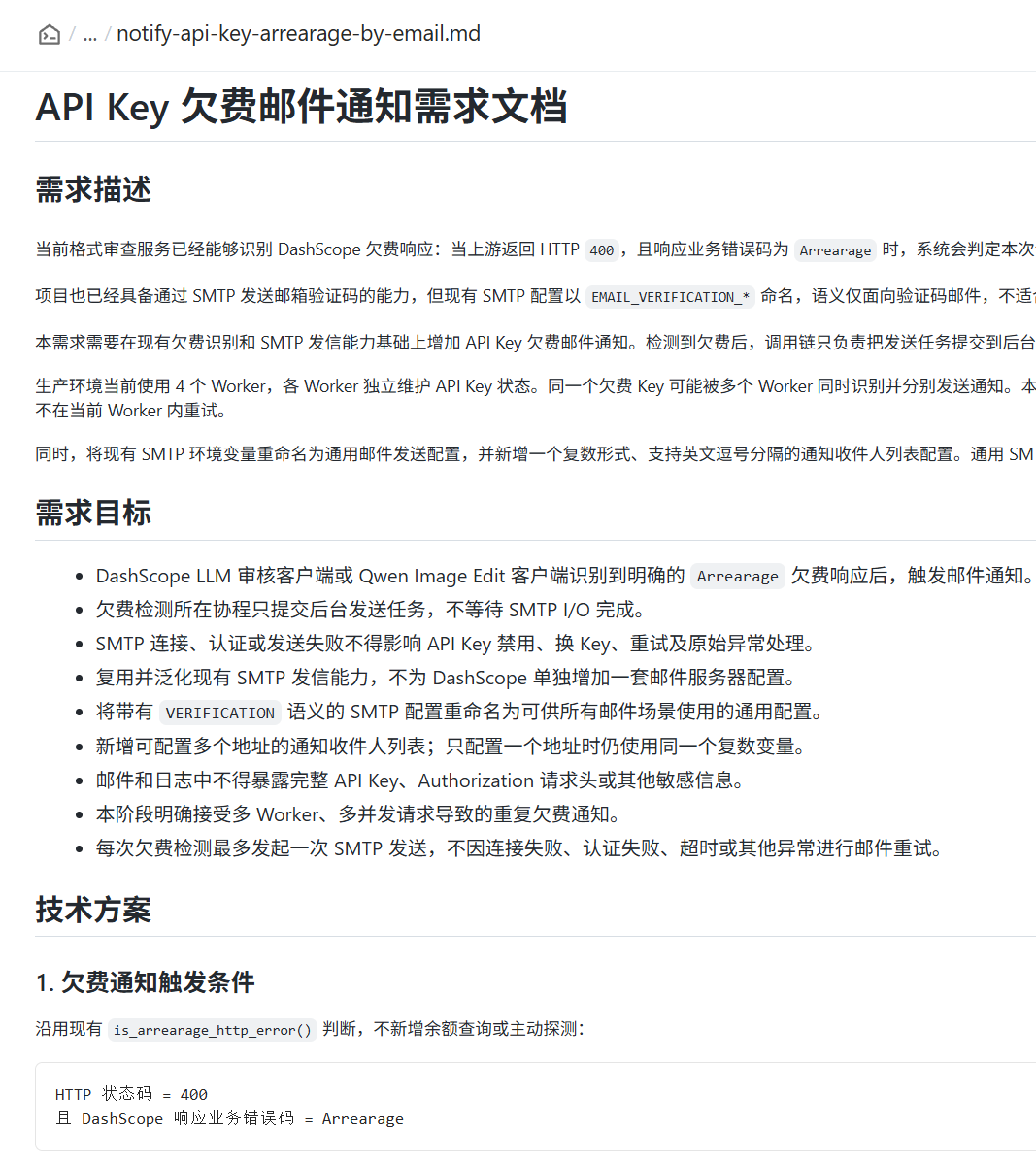
Task: Click the main title API Key 欠费邮件通知需求文档
Action: [x=302, y=106]
